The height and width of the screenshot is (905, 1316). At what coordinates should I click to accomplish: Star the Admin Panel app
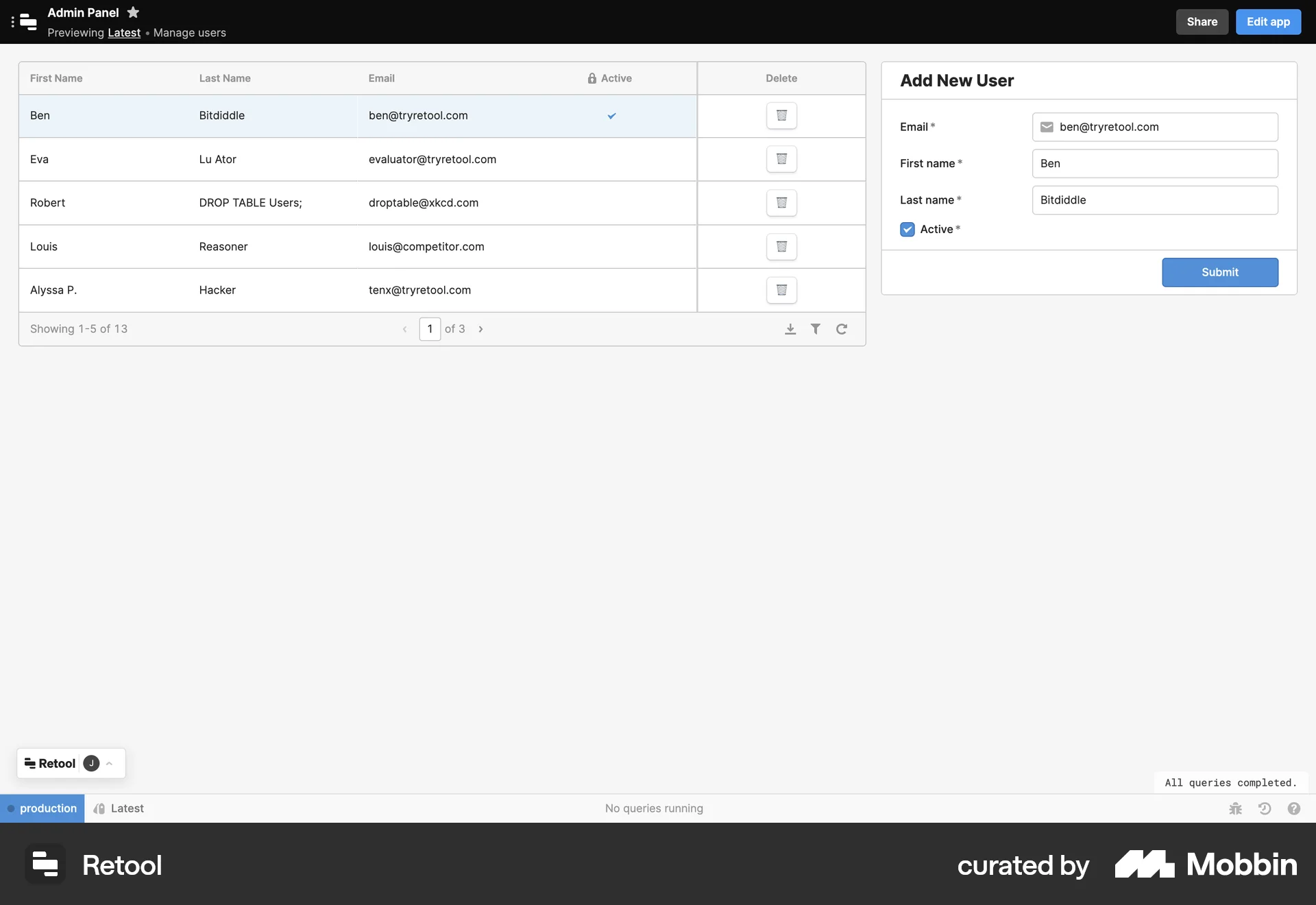pos(132,12)
